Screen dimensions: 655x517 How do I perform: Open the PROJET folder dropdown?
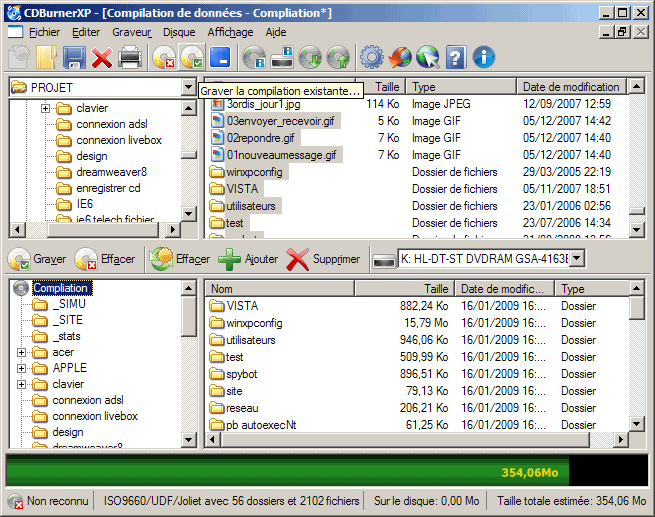point(189,88)
